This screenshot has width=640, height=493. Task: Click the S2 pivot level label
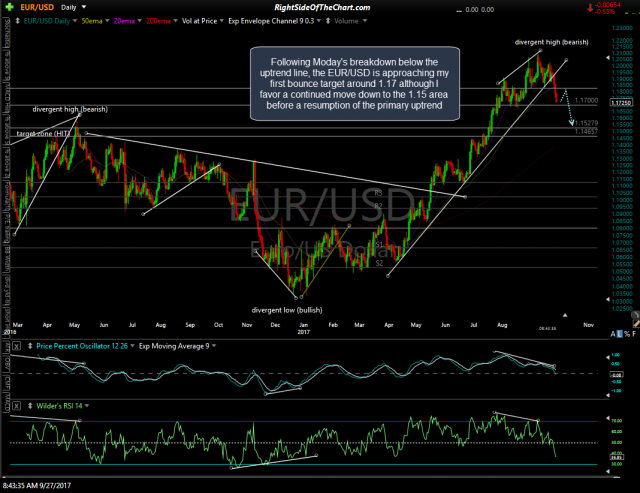point(379,263)
